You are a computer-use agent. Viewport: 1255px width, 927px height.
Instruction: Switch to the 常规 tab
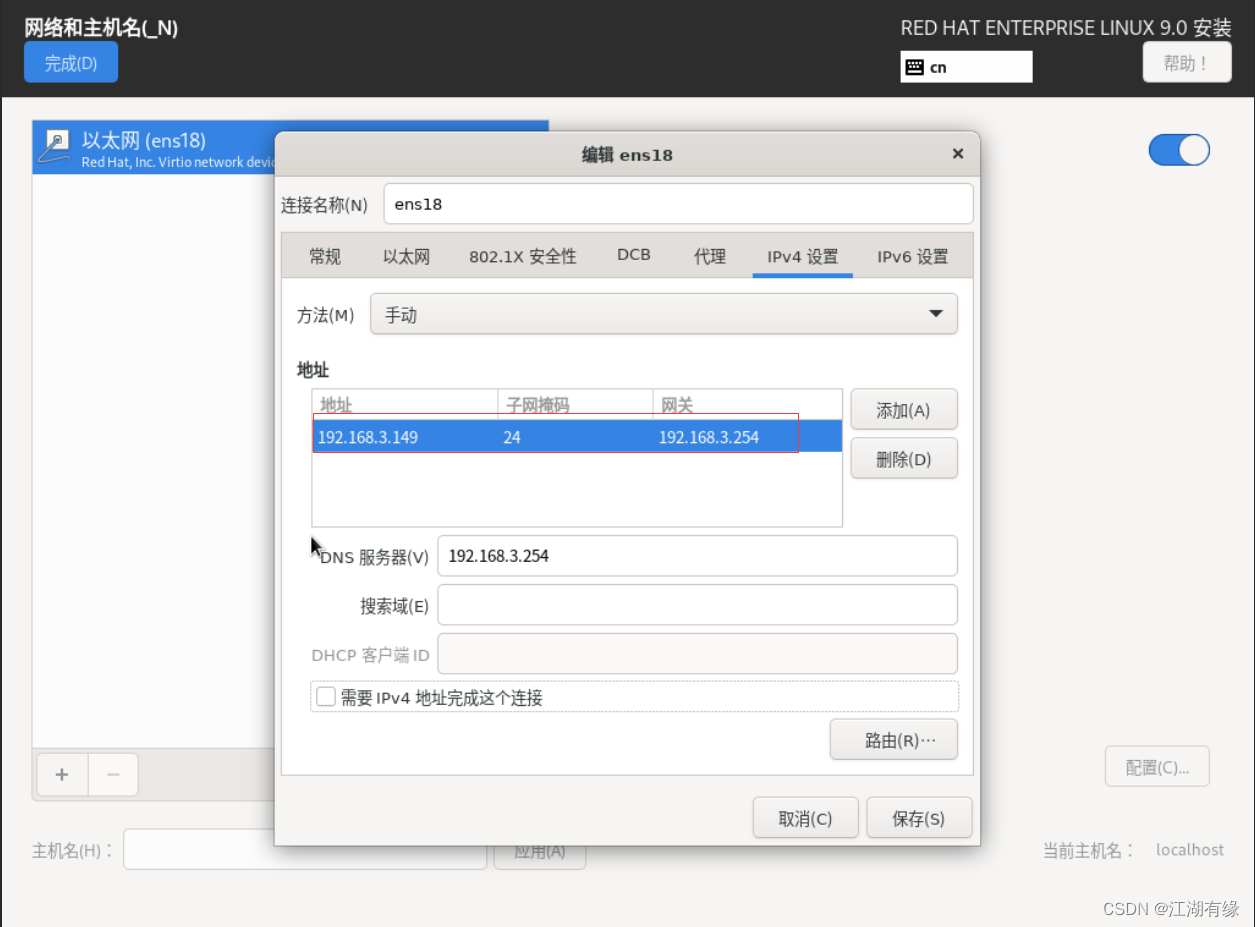click(324, 256)
